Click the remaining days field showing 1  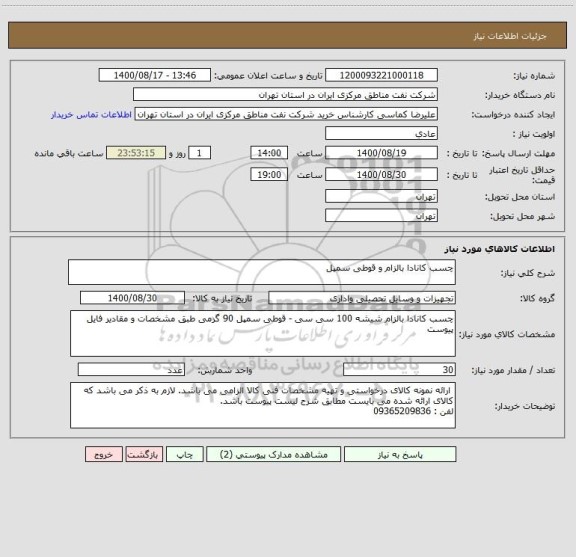[199, 153]
